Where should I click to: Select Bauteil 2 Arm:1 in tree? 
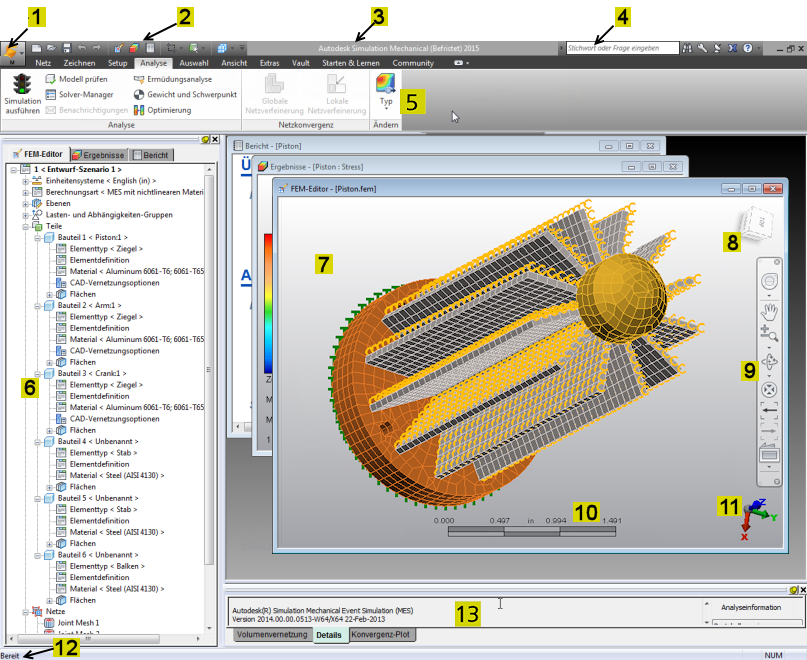(89, 305)
